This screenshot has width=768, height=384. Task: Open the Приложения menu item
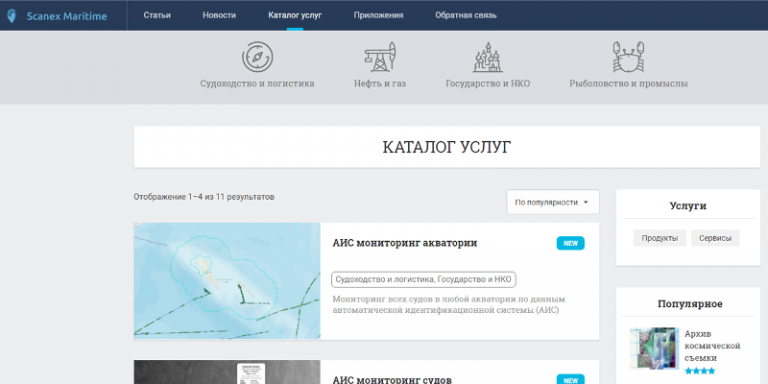(378, 15)
